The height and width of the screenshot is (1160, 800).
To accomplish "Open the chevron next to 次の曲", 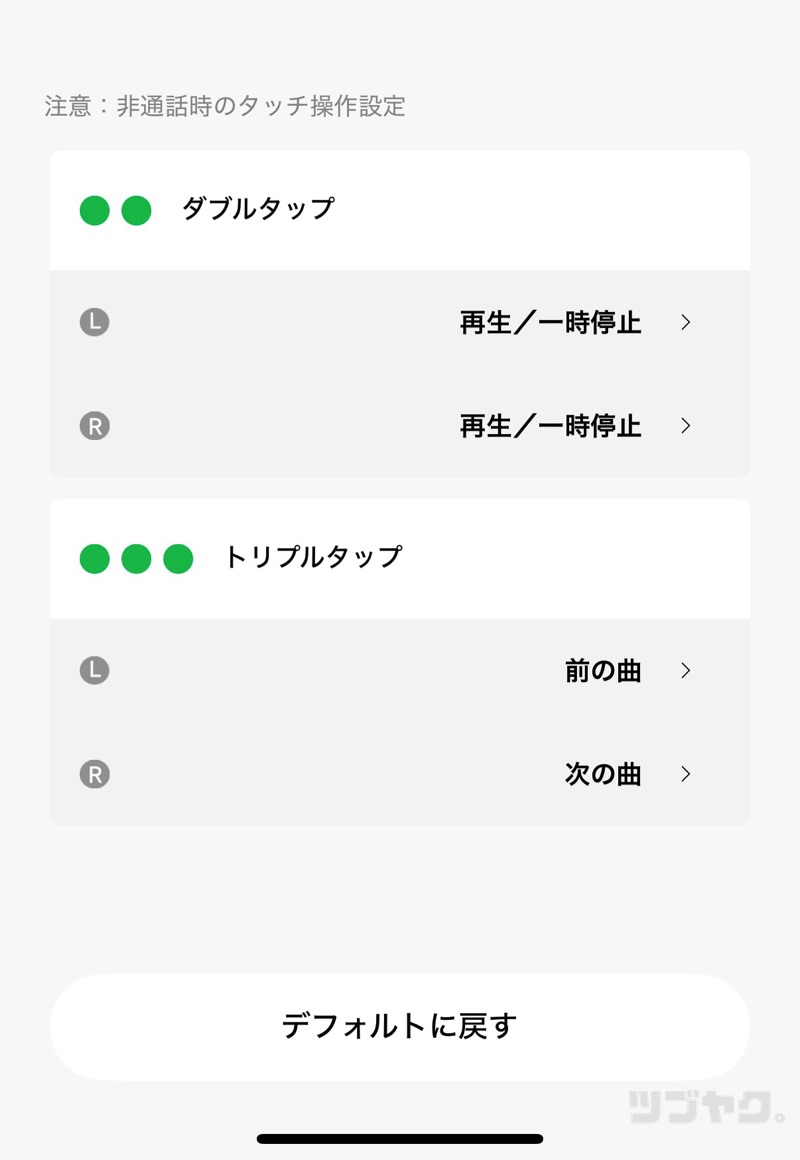I will coord(686,774).
